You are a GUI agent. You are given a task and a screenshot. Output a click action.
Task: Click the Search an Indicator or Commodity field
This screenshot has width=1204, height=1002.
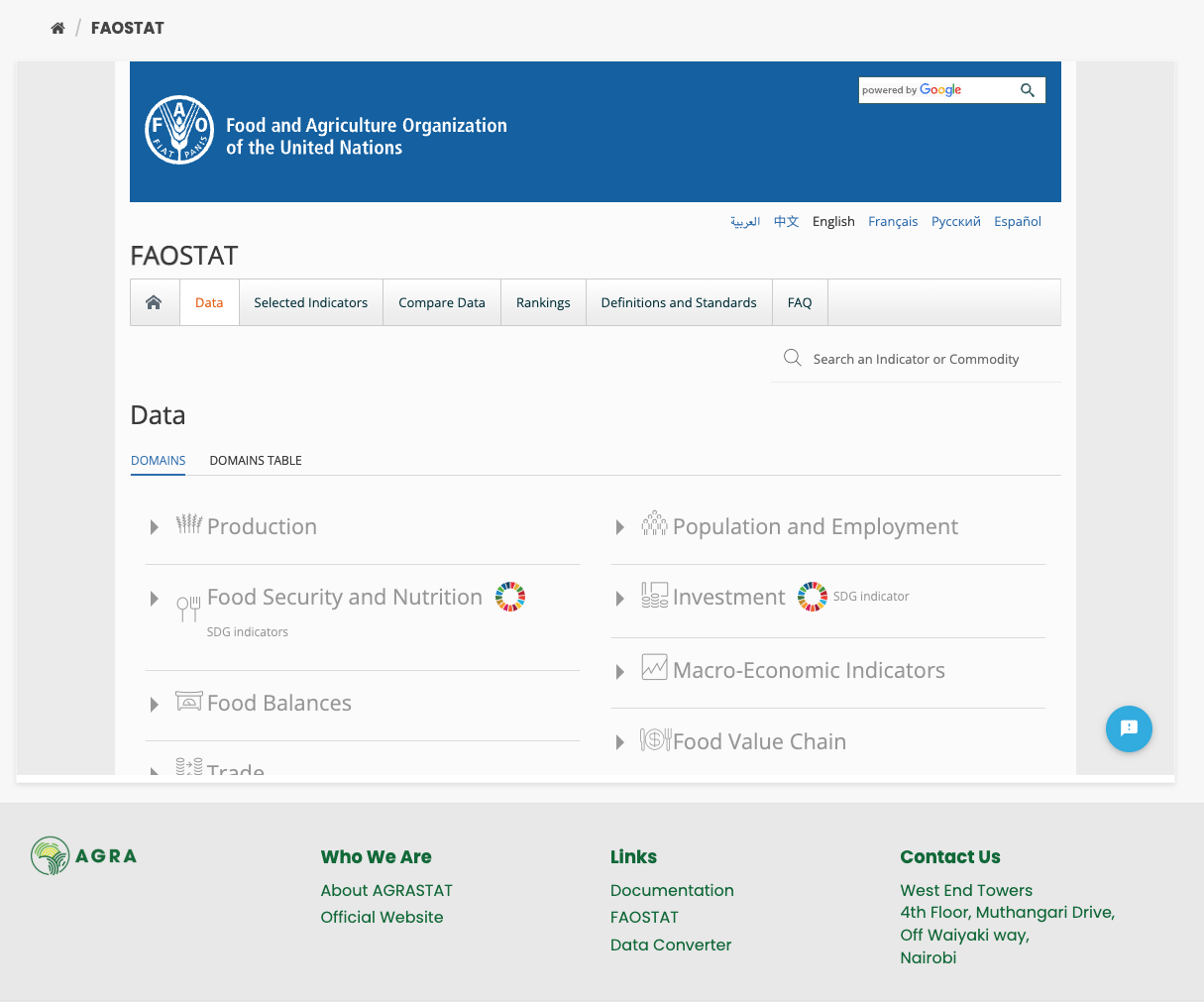click(916, 359)
